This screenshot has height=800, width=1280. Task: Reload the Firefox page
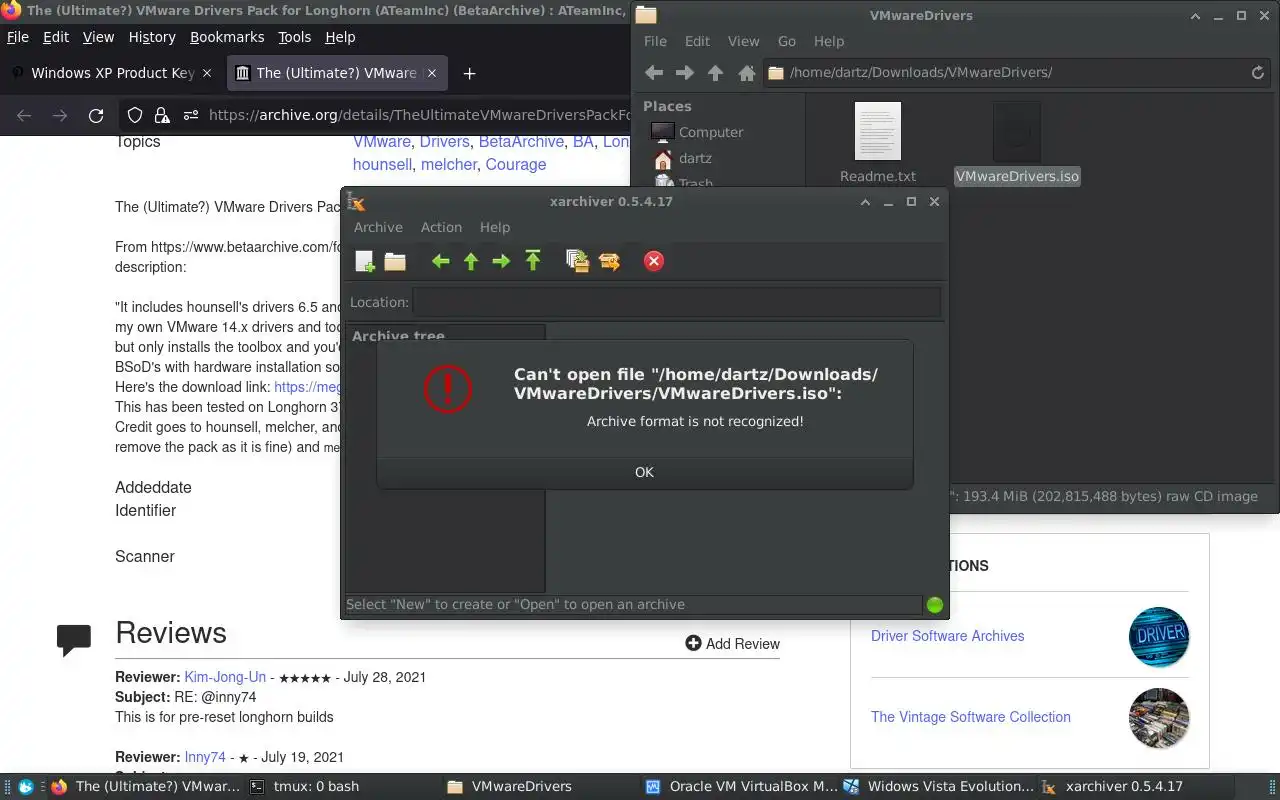click(96, 115)
